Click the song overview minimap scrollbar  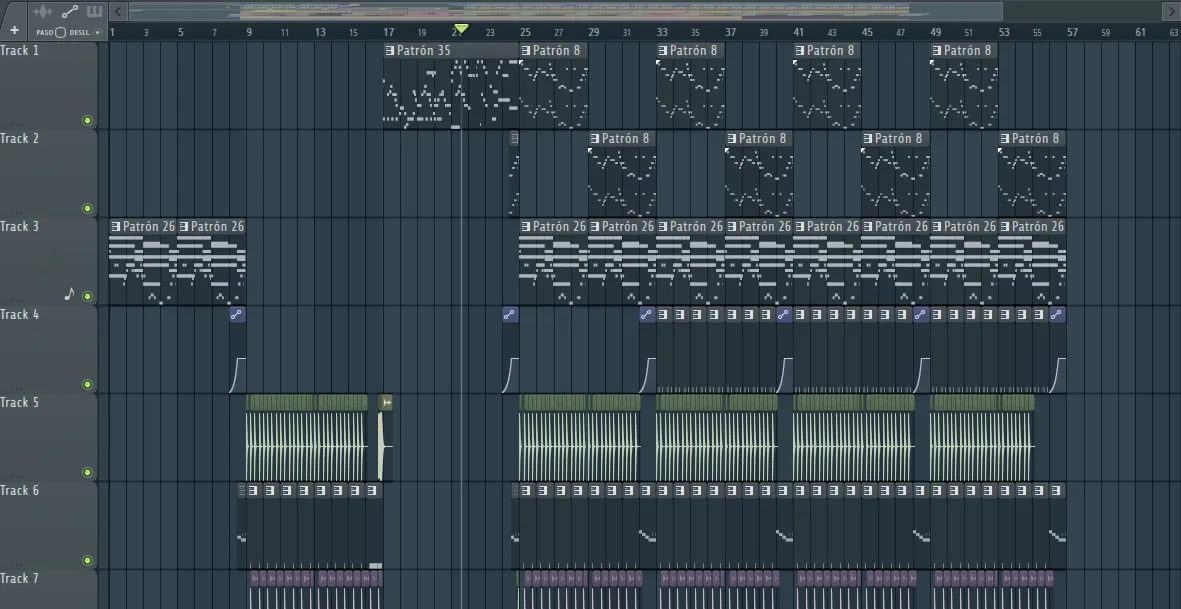point(565,11)
